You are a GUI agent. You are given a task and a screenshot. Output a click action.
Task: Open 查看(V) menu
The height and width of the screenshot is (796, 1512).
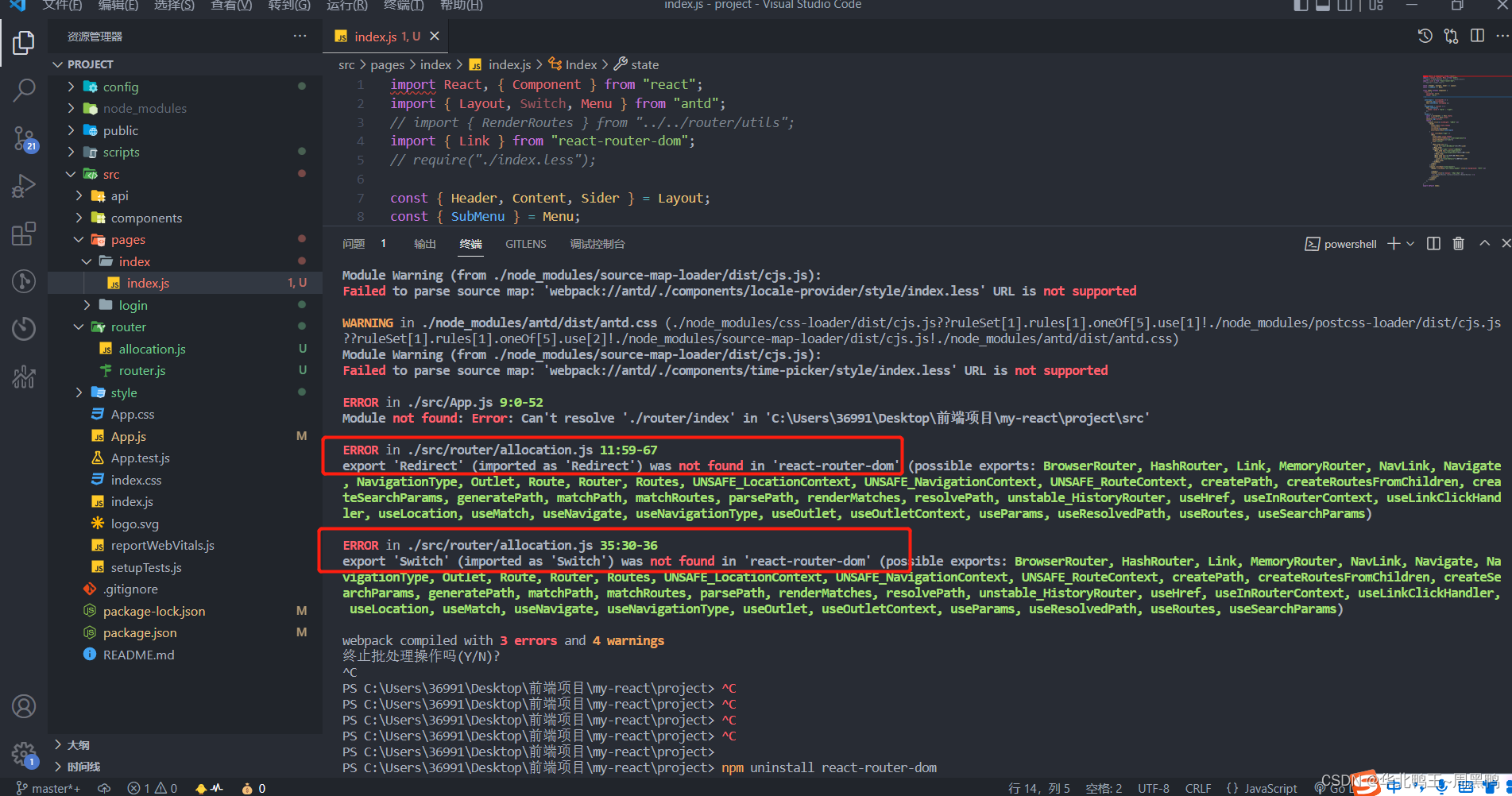pyautogui.click(x=231, y=5)
